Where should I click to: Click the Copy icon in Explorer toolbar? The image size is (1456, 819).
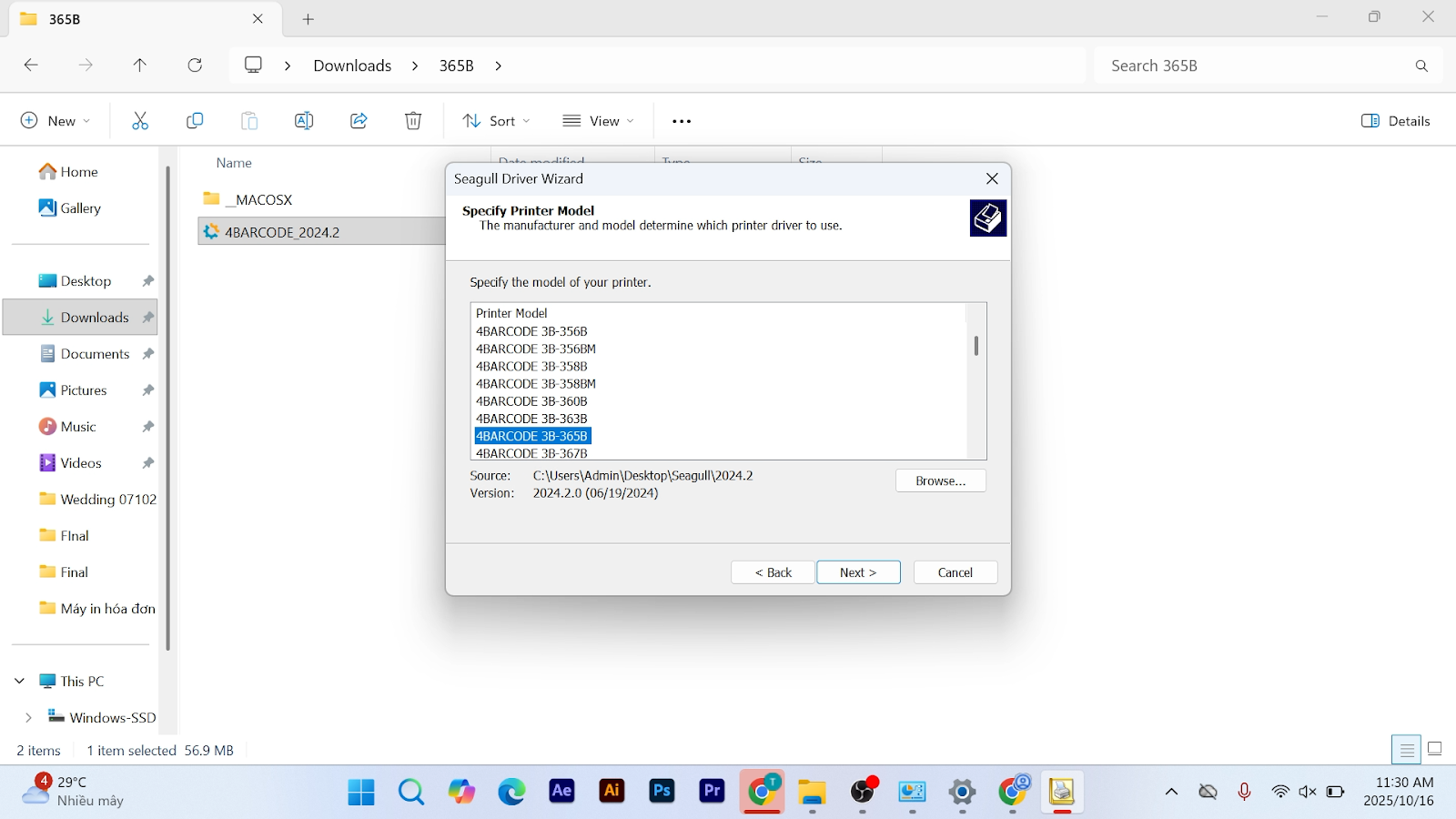(195, 121)
